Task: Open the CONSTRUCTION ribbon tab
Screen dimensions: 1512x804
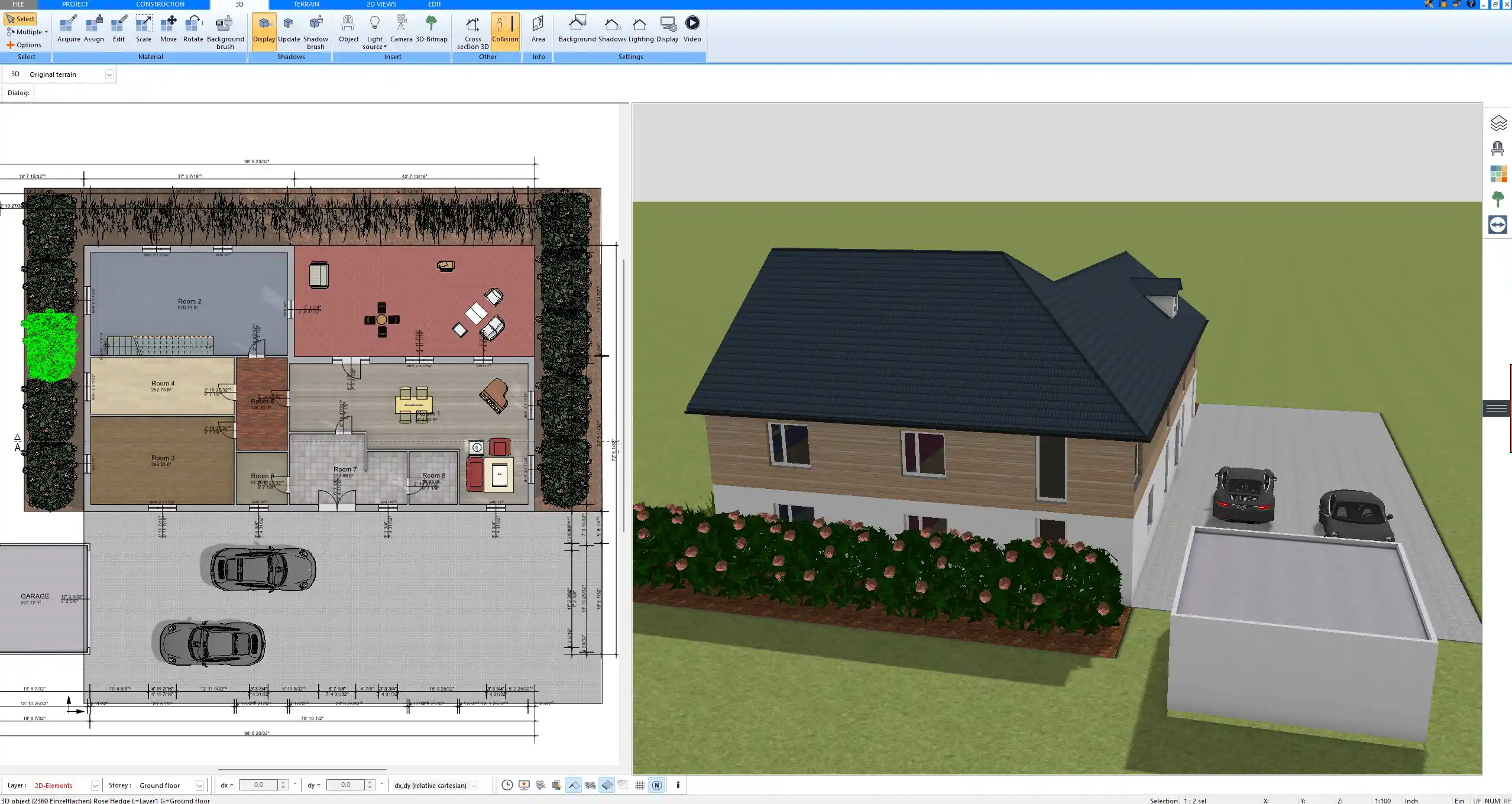Action: (x=160, y=4)
